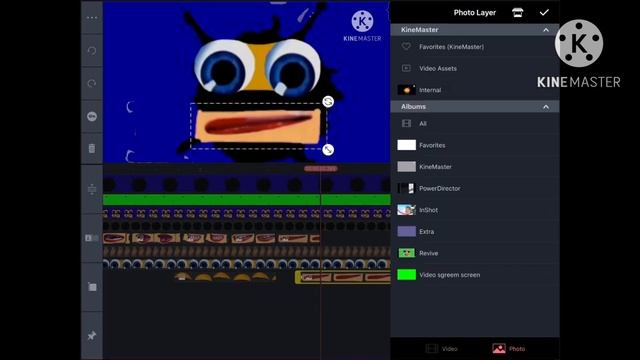The width and height of the screenshot is (640, 360).
Task: Click the resize handle on mouth layer
Action: 328,150
